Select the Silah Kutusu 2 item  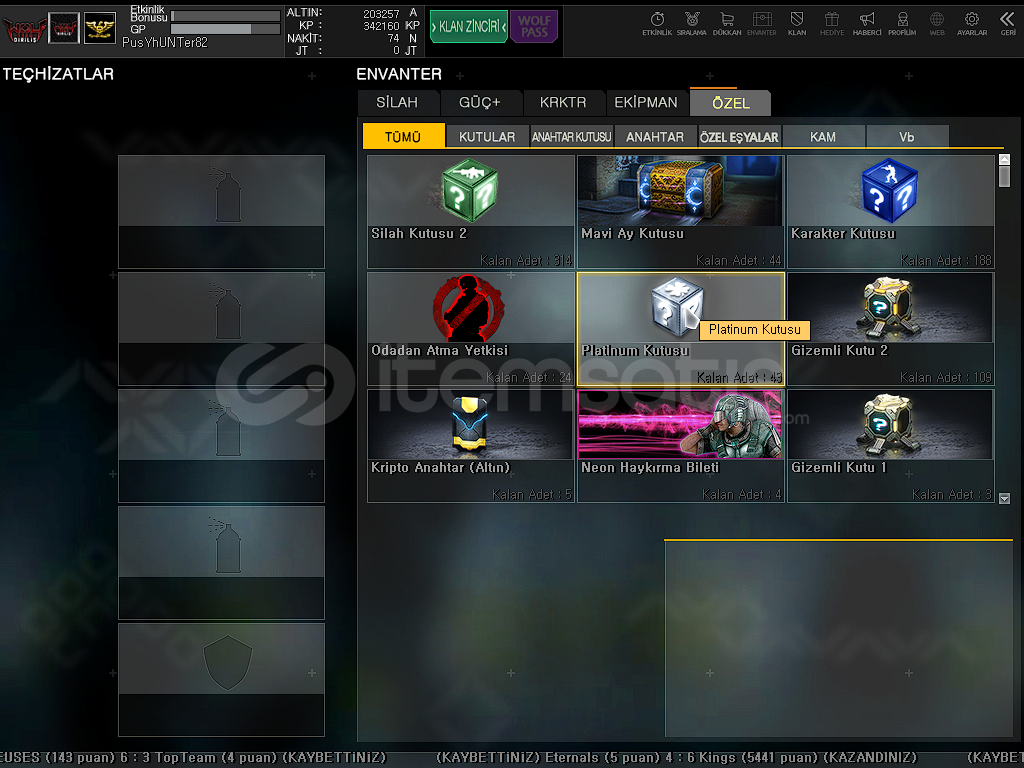(470, 212)
